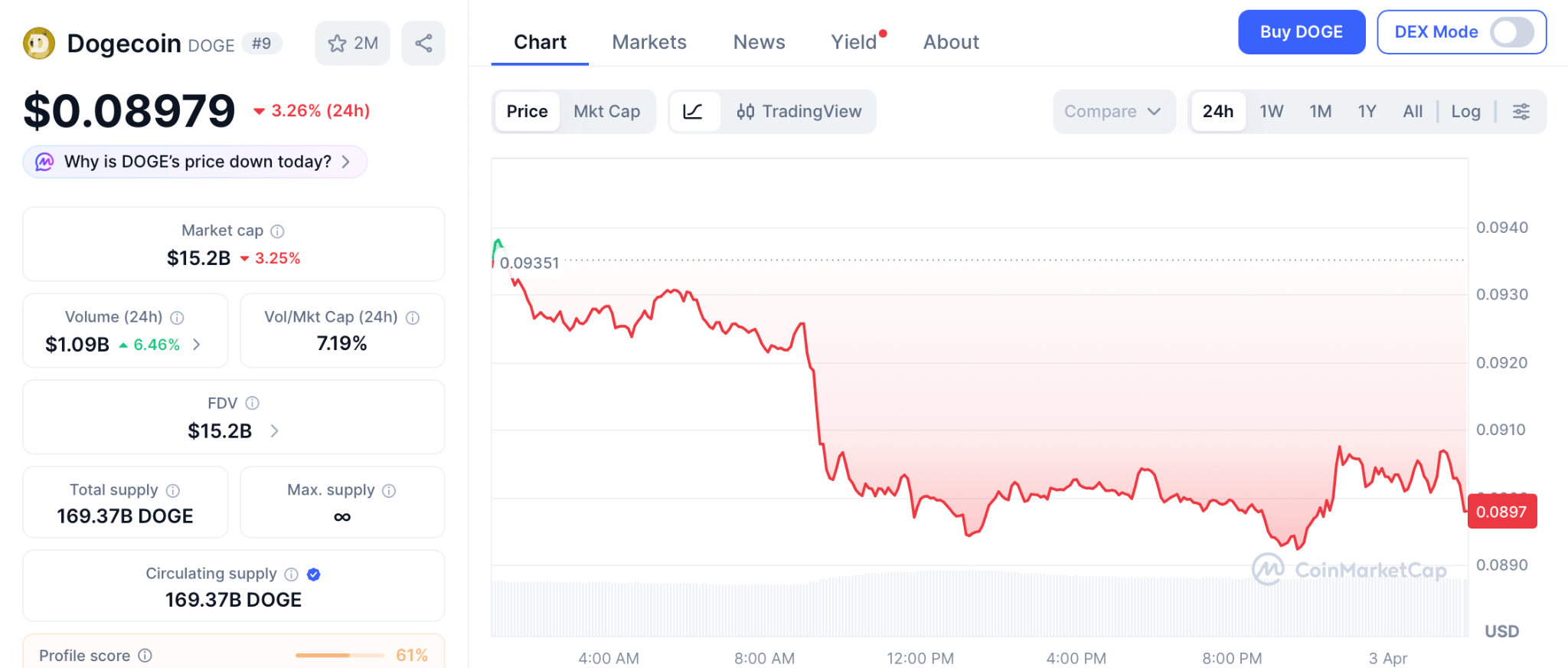The width and height of the screenshot is (1568, 668).
Task: Enable DEX Mode switch
Action: tap(1511, 32)
